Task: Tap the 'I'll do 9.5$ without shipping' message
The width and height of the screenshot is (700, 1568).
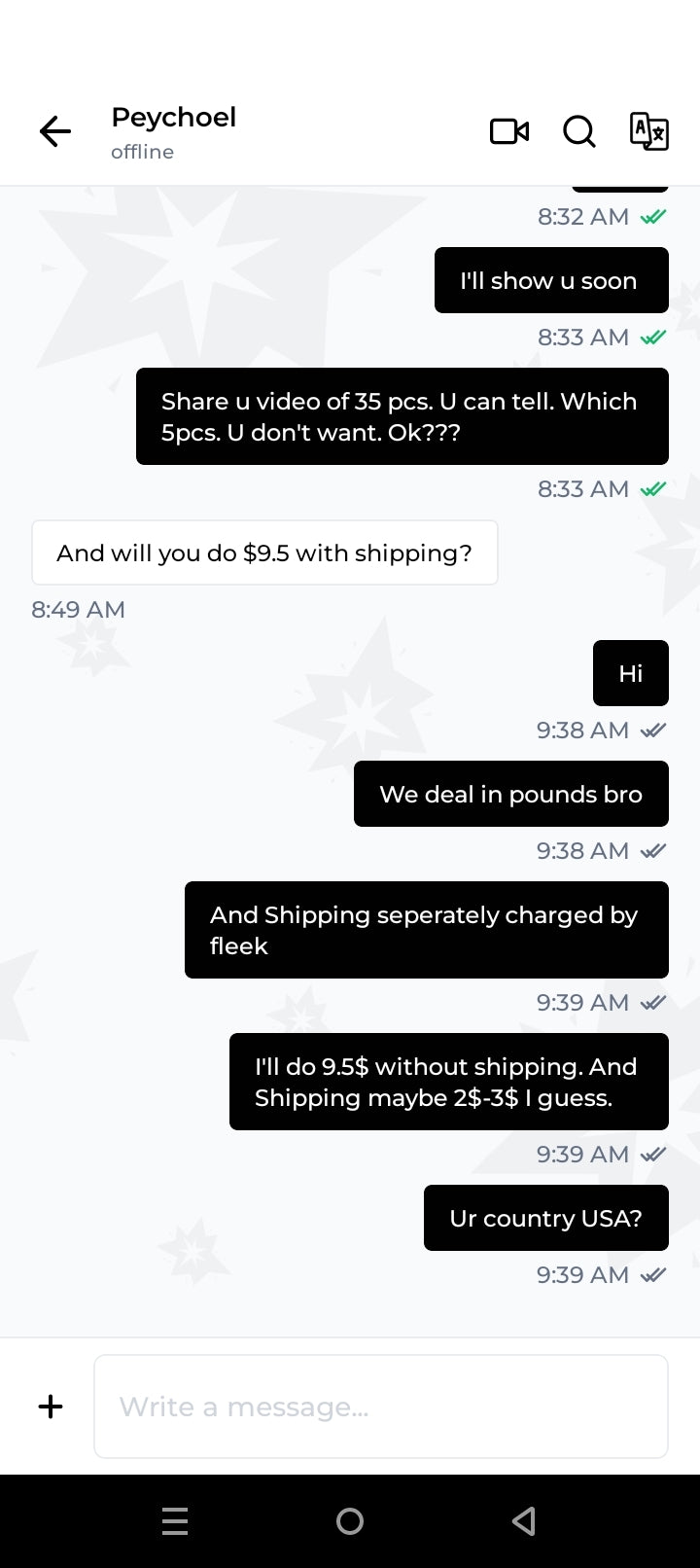Action: coord(449,1082)
